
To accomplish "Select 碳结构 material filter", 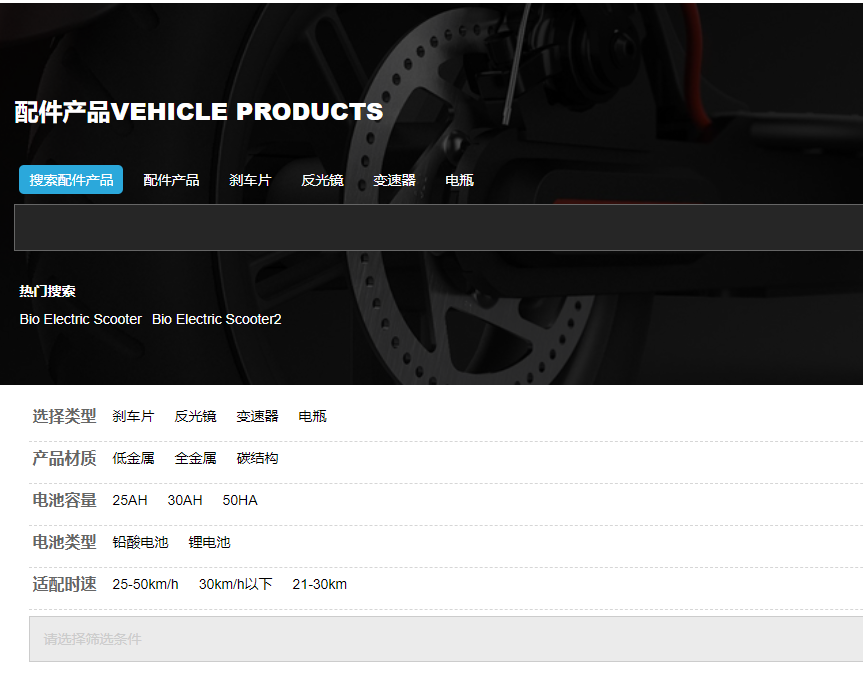I will pyautogui.click(x=258, y=458).
